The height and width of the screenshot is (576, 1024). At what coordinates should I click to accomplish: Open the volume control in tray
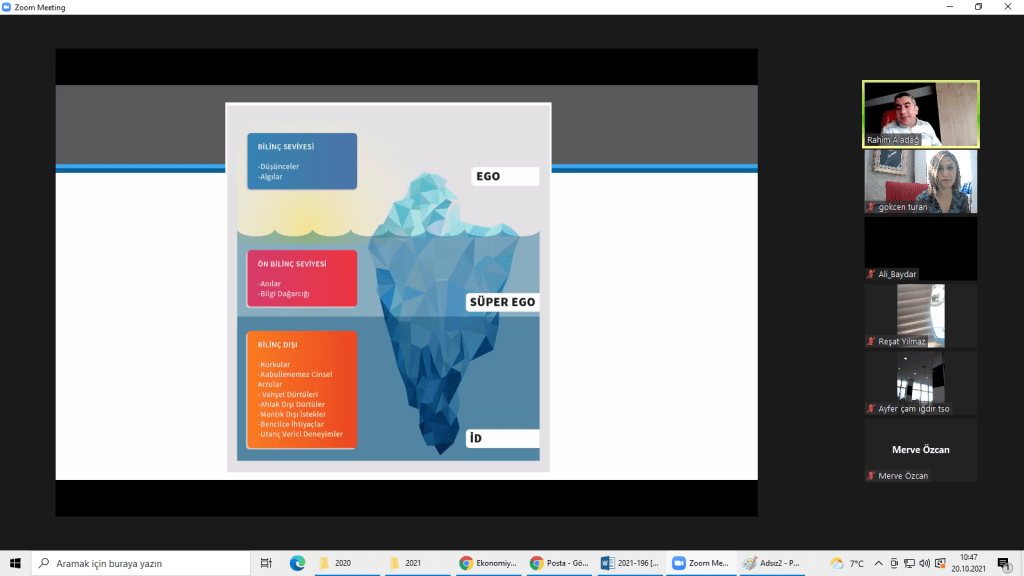(924, 563)
